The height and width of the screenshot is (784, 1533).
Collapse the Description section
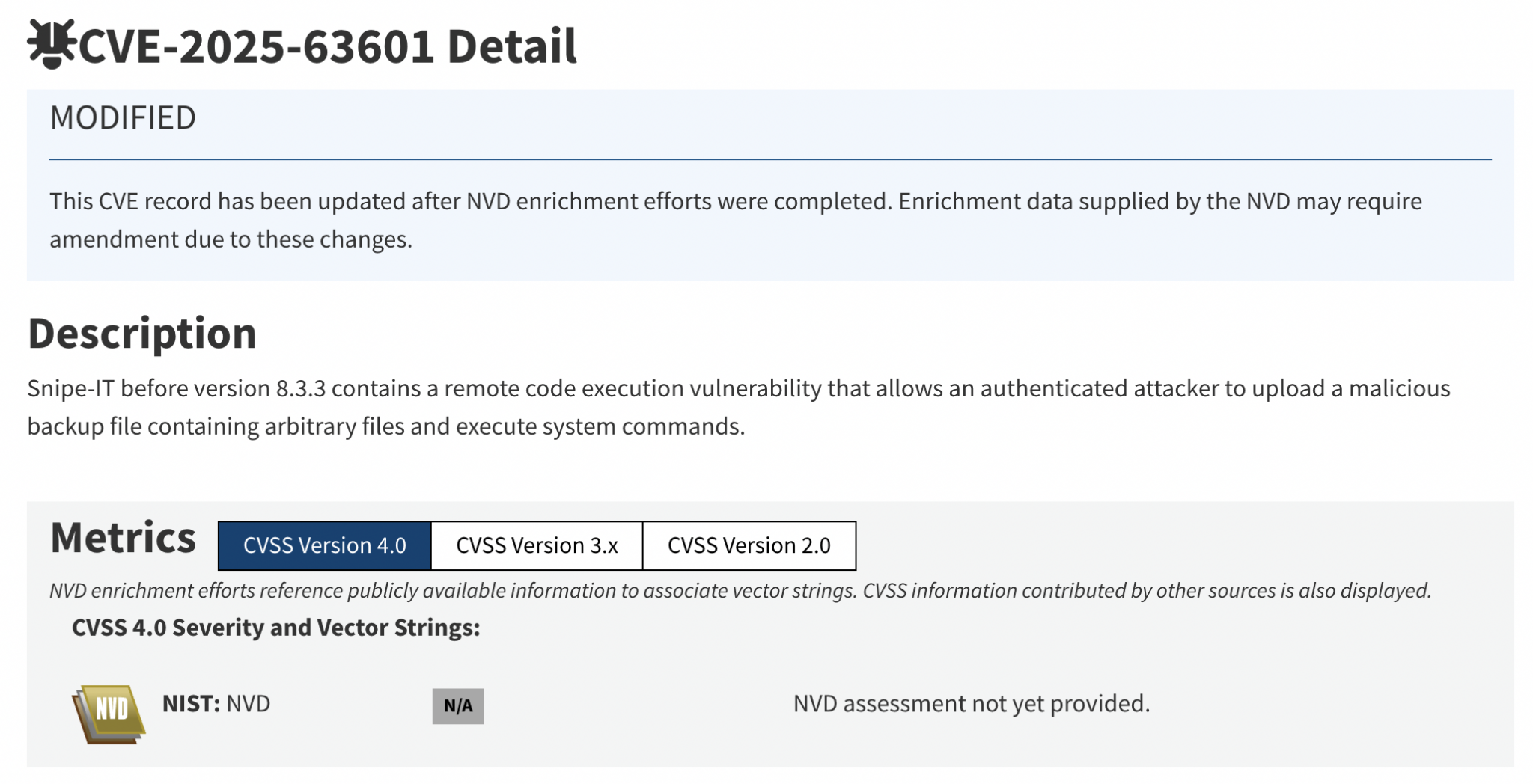pos(141,334)
